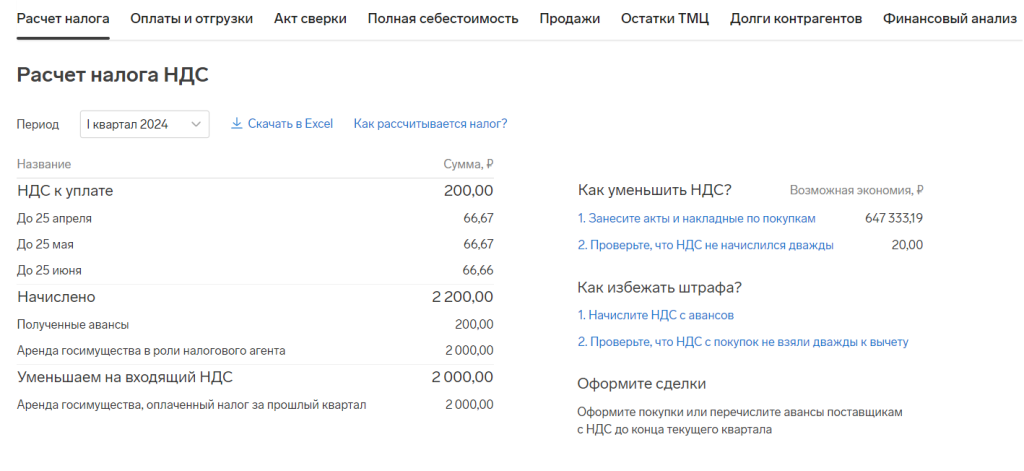The image size is (1024, 471).
Task: Open Как рассчитывается налог? help link
Action: (430, 124)
